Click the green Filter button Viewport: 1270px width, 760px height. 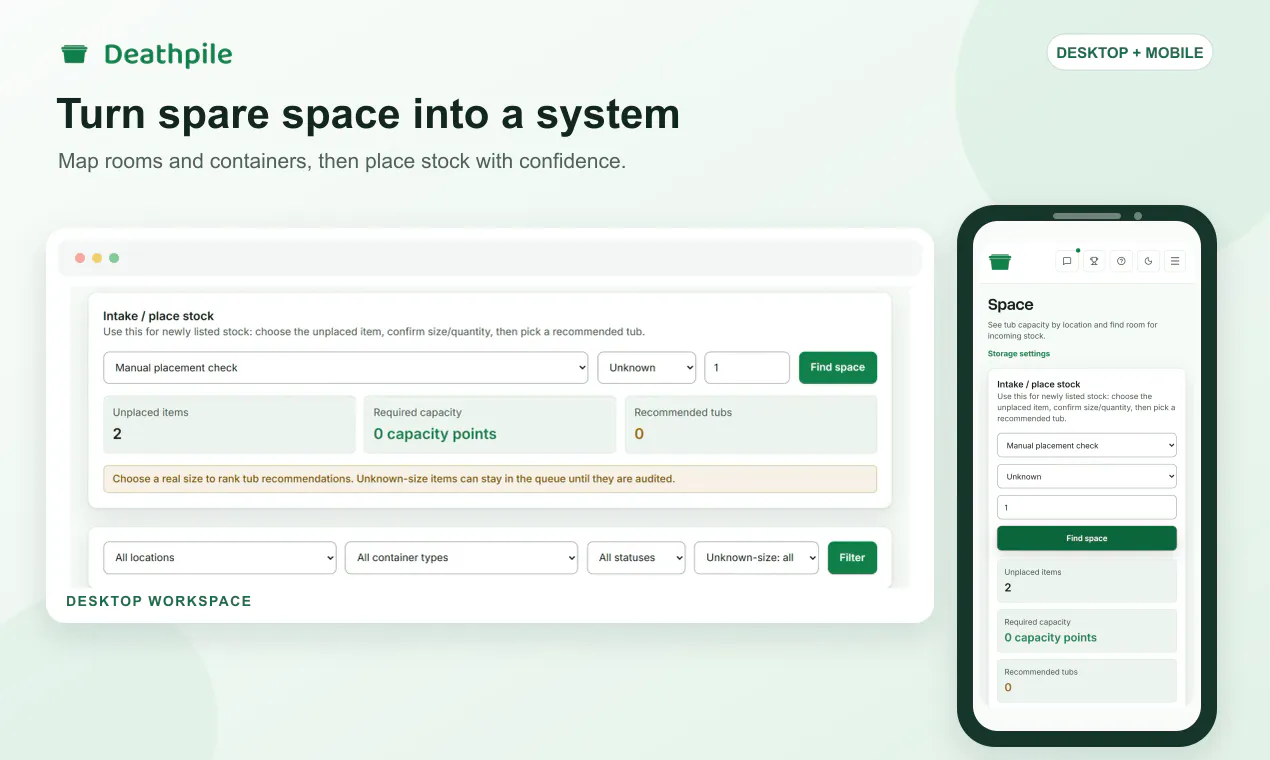(852, 558)
